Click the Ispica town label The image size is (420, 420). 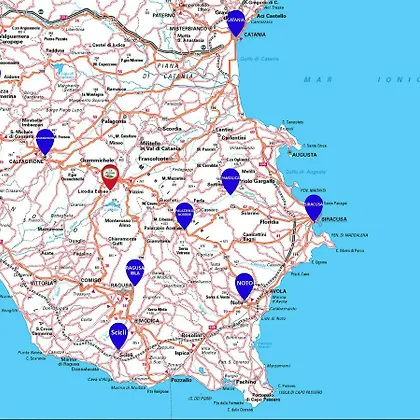pyautogui.click(x=182, y=353)
